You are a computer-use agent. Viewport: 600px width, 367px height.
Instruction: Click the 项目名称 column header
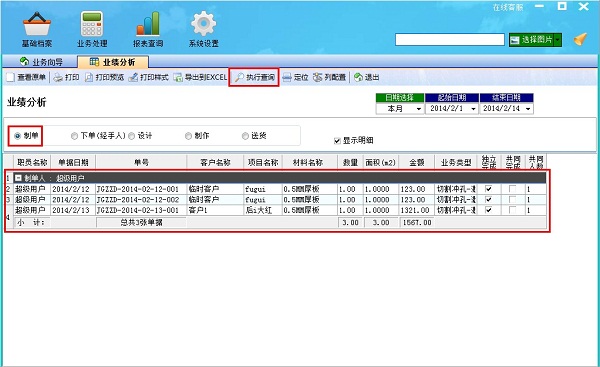tap(263, 162)
